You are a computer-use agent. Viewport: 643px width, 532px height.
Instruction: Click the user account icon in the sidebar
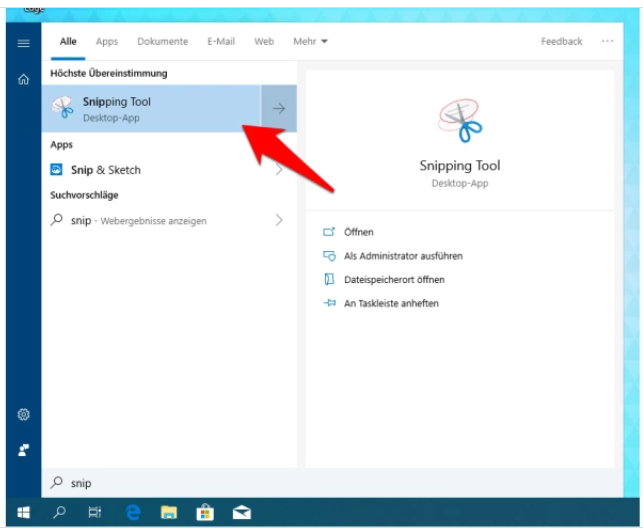point(23,450)
